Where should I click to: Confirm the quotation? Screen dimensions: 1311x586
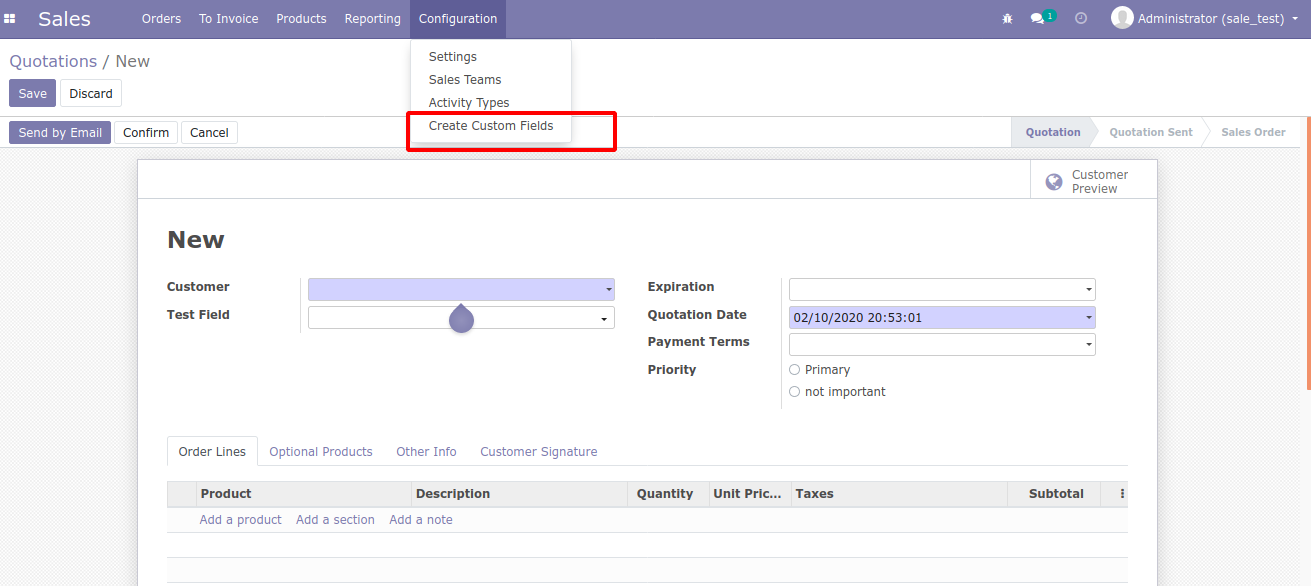146,132
